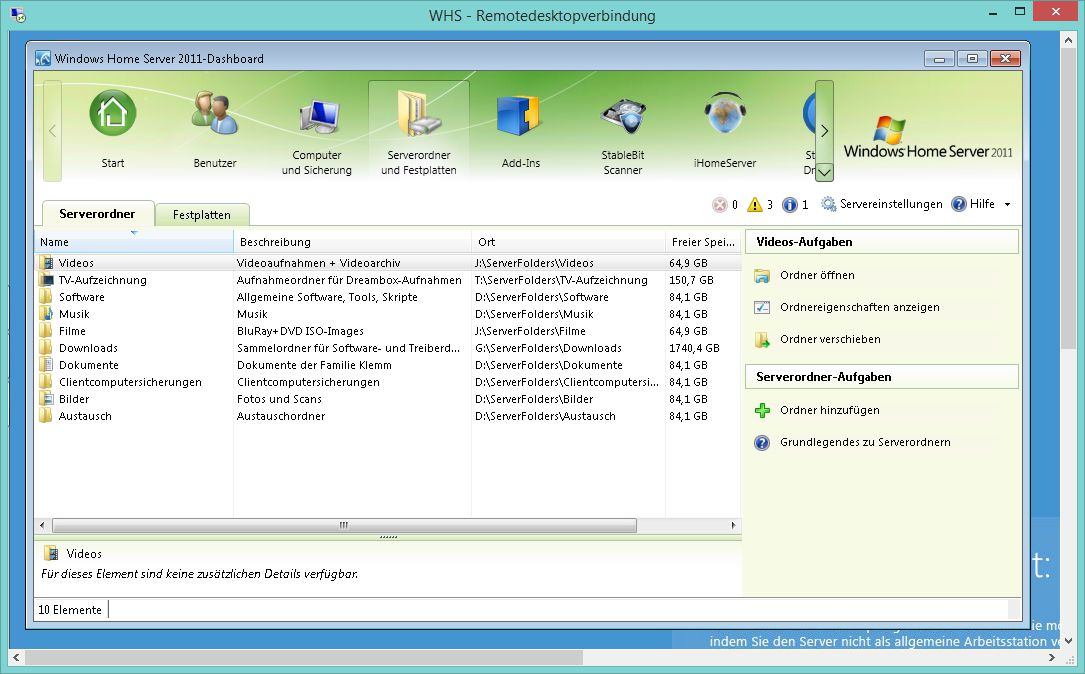The height and width of the screenshot is (674, 1085).
Task: Click location J:\ServerFolders\Filme cell
Action: (530, 331)
